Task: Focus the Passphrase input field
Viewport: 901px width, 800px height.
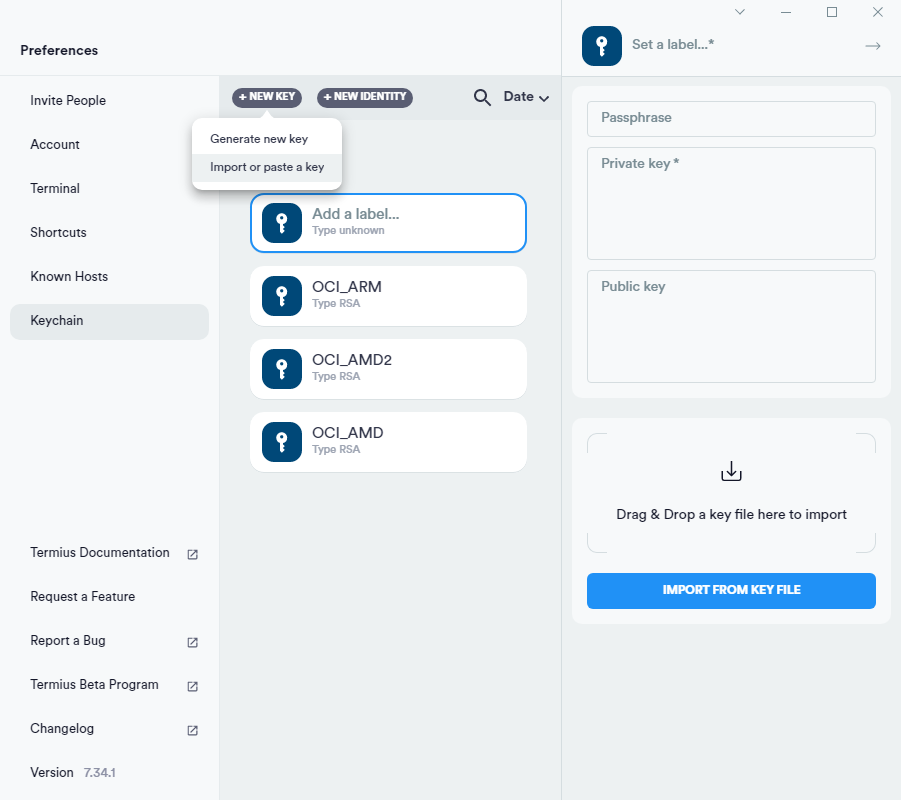Action: point(731,119)
